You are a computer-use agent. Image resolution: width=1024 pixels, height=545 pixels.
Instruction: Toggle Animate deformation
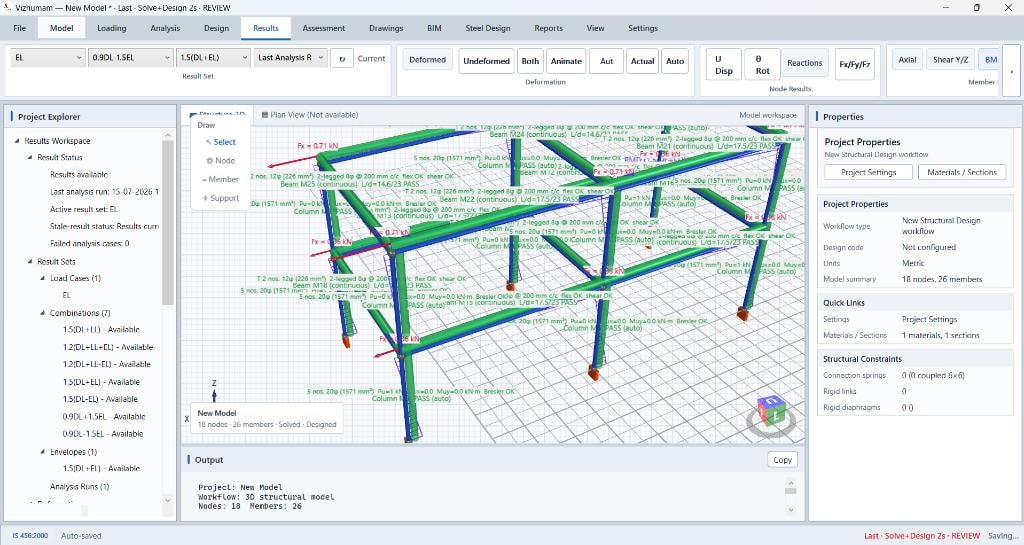point(566,61)
